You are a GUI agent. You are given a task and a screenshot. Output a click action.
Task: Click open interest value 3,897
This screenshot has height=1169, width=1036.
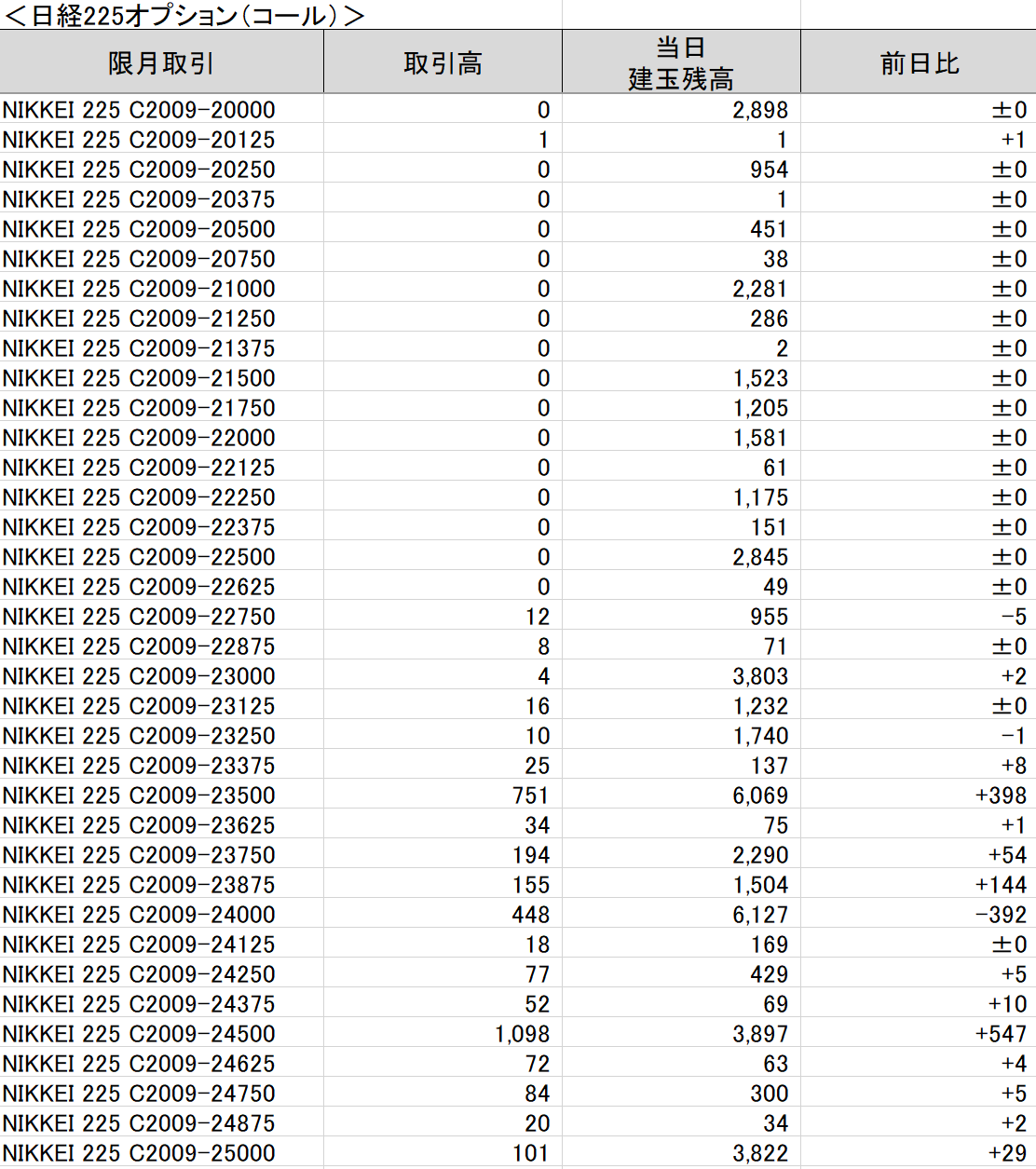point(761,1034)
